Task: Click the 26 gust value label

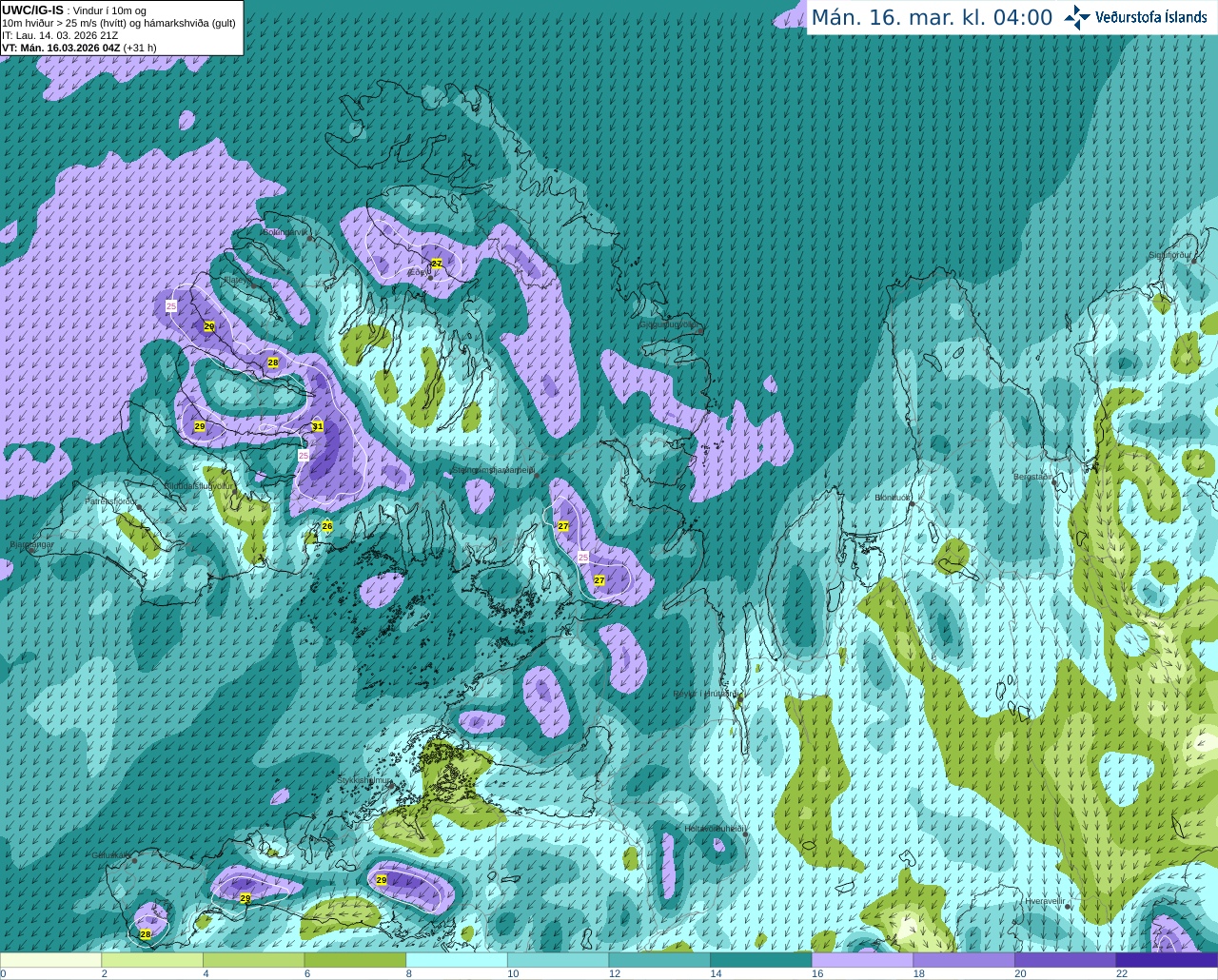Action: pyautogui.click(x=327, y=525)
